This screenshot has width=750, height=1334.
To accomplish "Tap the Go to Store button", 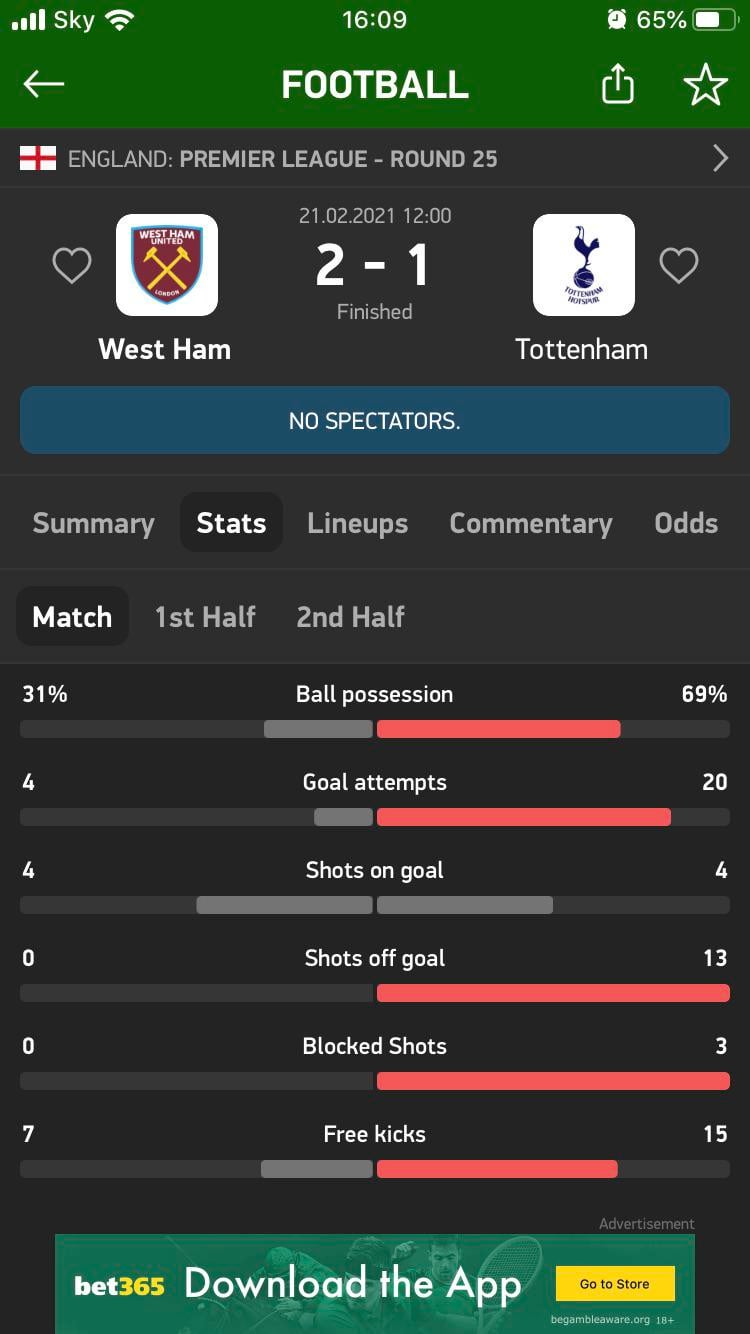I will tap(615, 1283).
